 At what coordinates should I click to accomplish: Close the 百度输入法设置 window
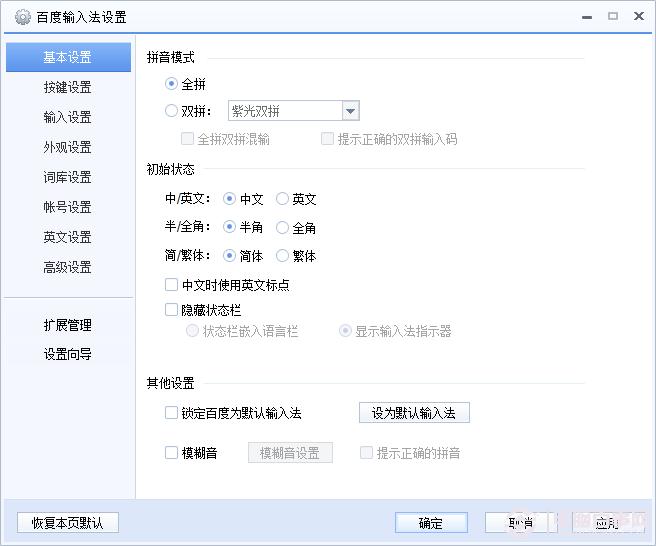click(x=638, y=16)
